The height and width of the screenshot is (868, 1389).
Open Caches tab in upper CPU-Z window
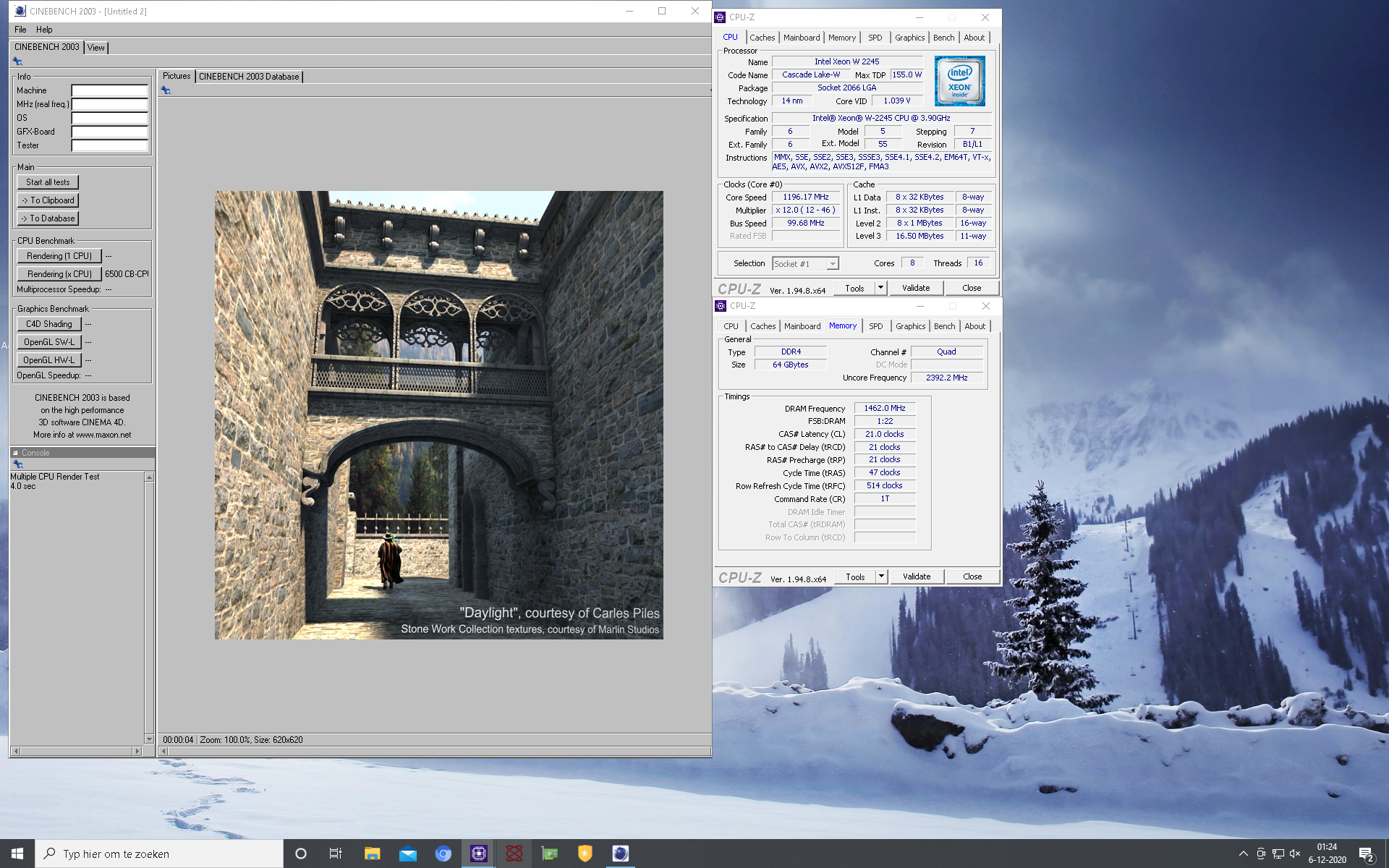(762, 38)
